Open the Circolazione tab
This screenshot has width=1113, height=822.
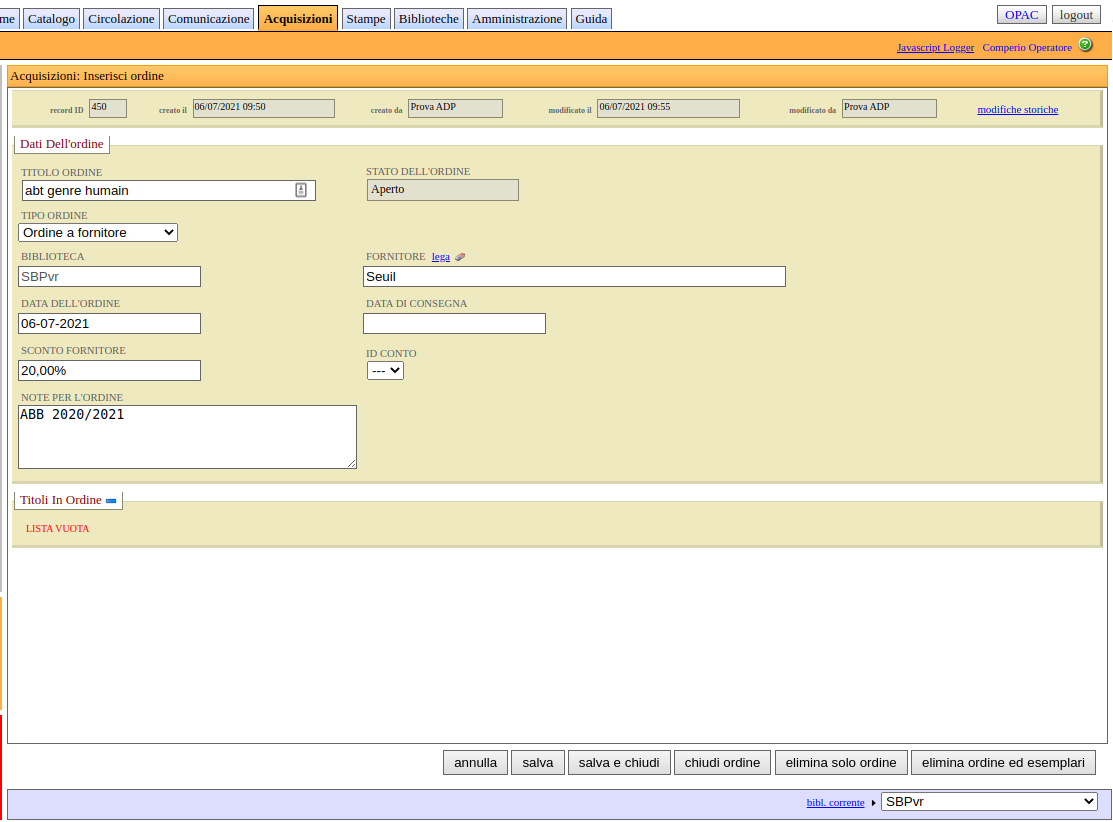pos(121,19)
